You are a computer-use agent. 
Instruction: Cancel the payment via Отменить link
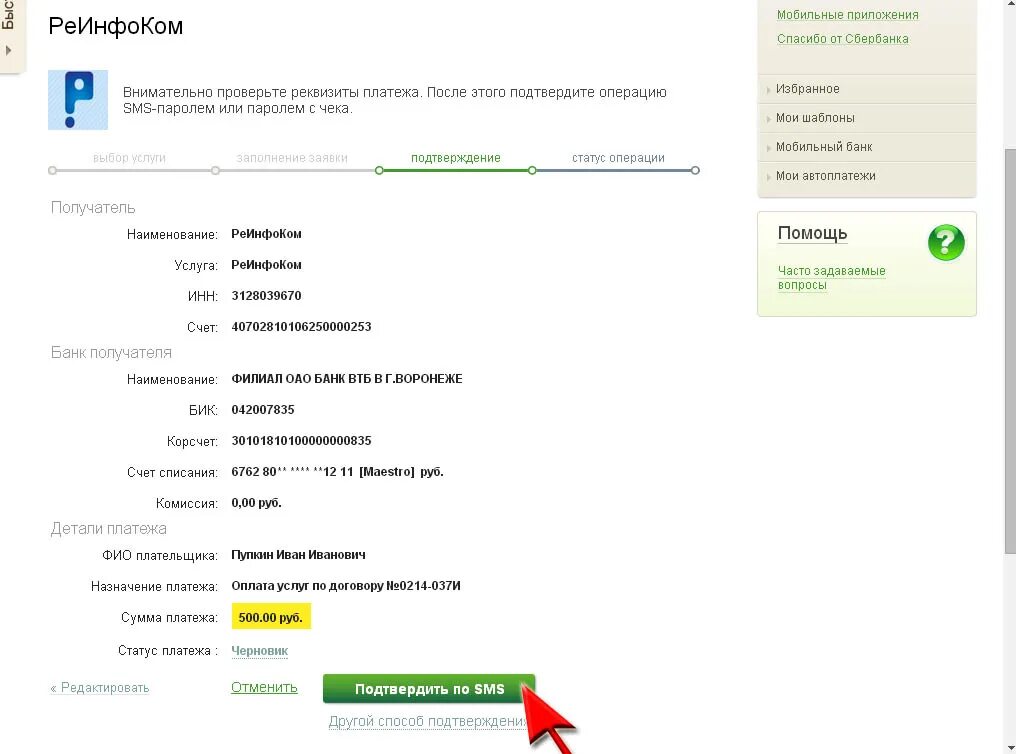click(x=264, y=687)
